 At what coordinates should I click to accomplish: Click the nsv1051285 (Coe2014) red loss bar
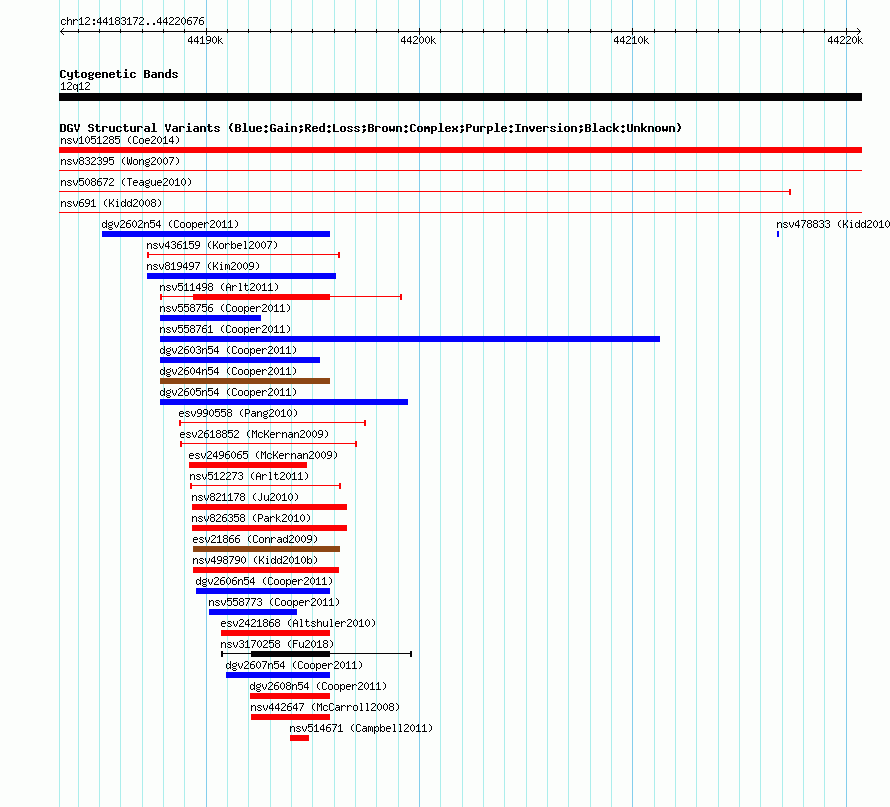460,150
